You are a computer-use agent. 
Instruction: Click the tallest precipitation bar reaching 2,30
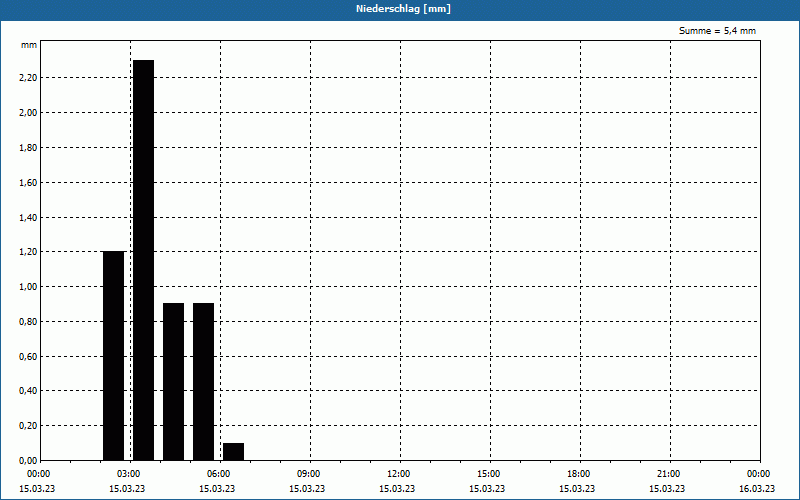coord(143,260)
